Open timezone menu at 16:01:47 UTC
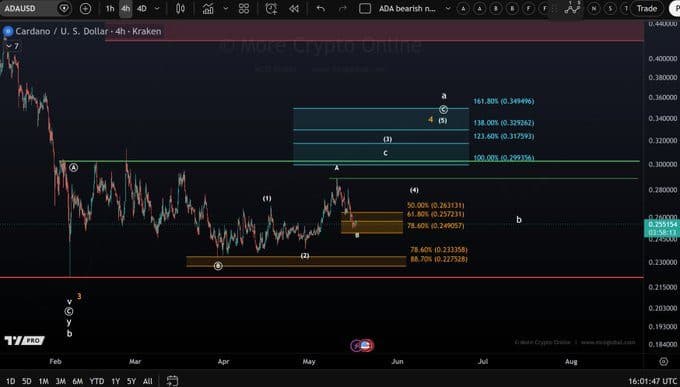The image size is (680, 387). pyautogui.click(x=652, y=381)
